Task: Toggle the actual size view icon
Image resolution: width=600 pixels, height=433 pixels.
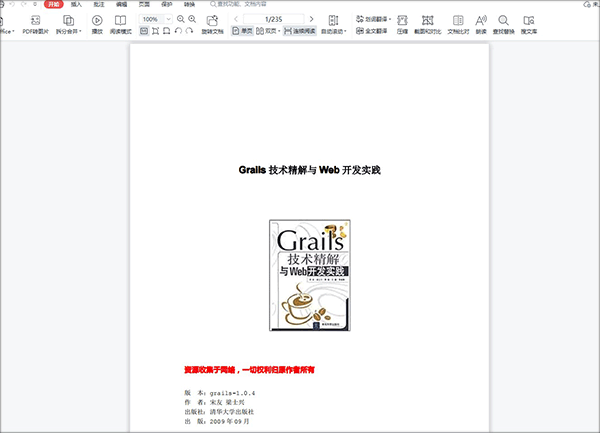Action: [144, 31]
